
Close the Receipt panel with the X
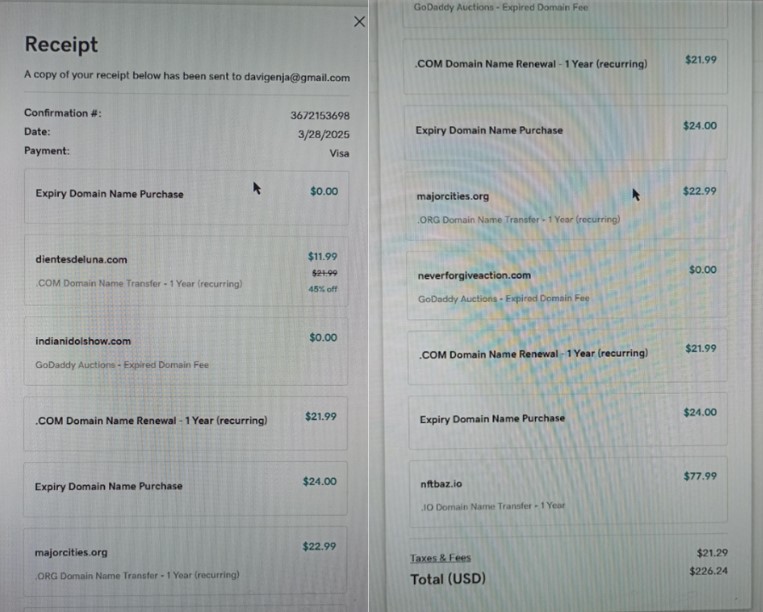pyautogui.click(x=359, y=22)
